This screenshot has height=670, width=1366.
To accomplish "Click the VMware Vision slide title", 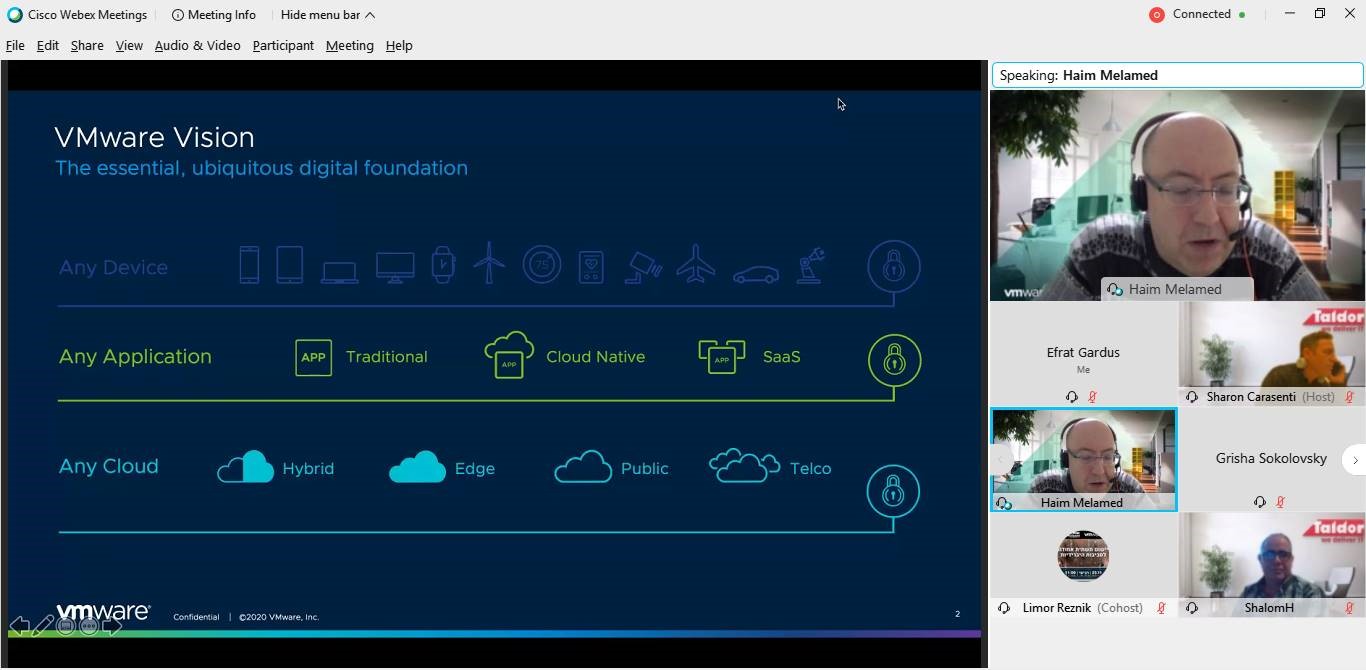I will [154, 137].
